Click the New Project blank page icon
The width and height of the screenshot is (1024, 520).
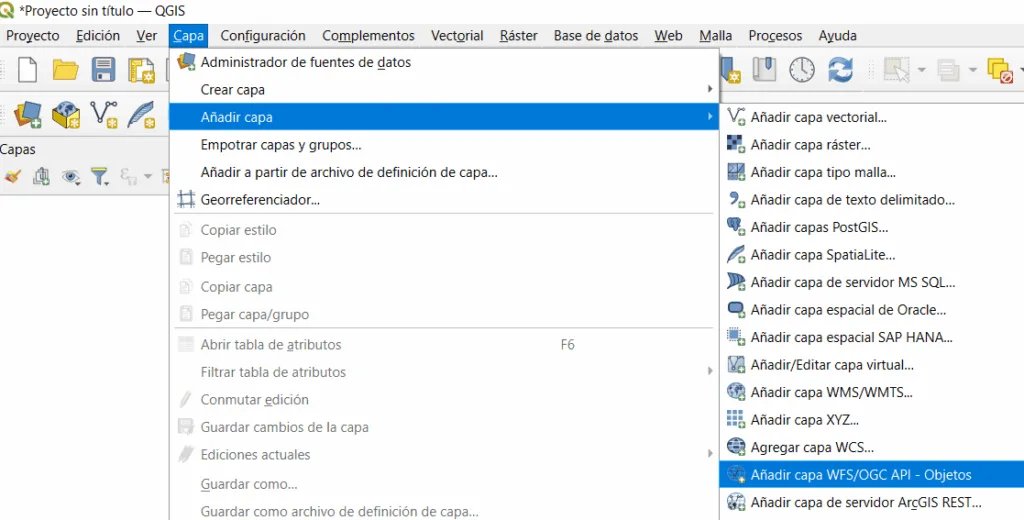(x=27, y=69)
